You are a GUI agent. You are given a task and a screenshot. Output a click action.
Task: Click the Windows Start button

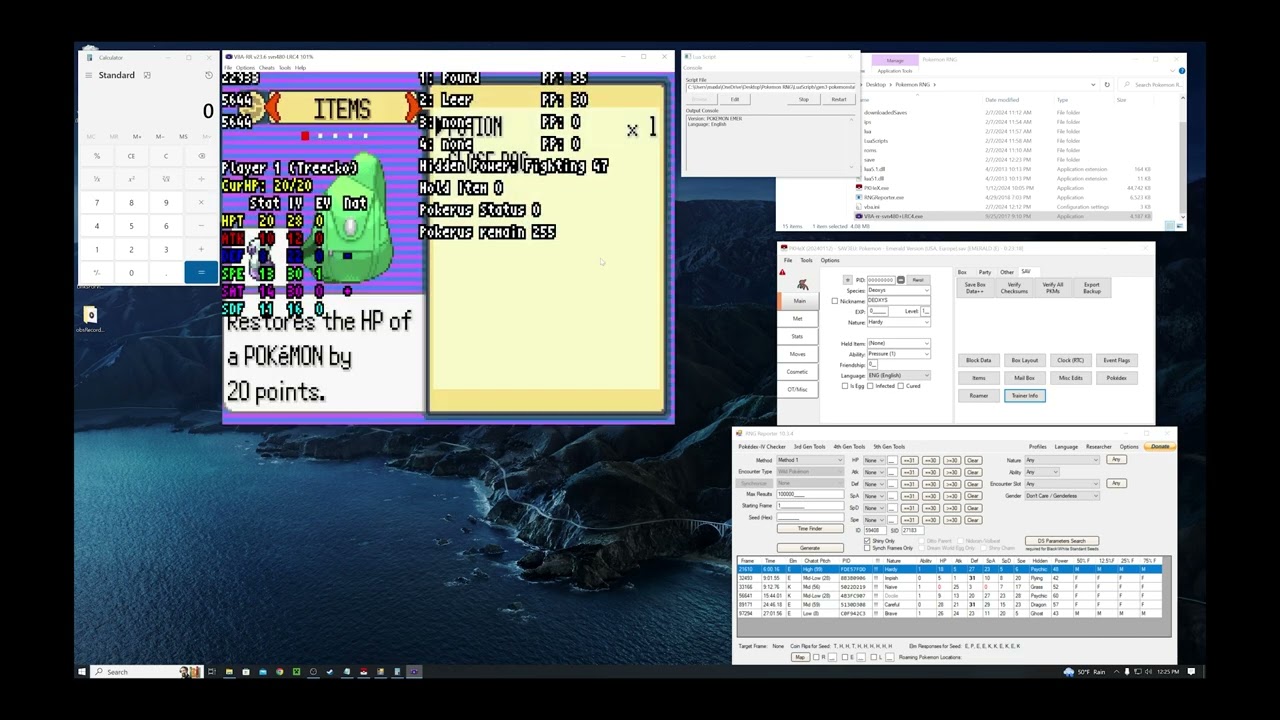(x=82, y=672)
